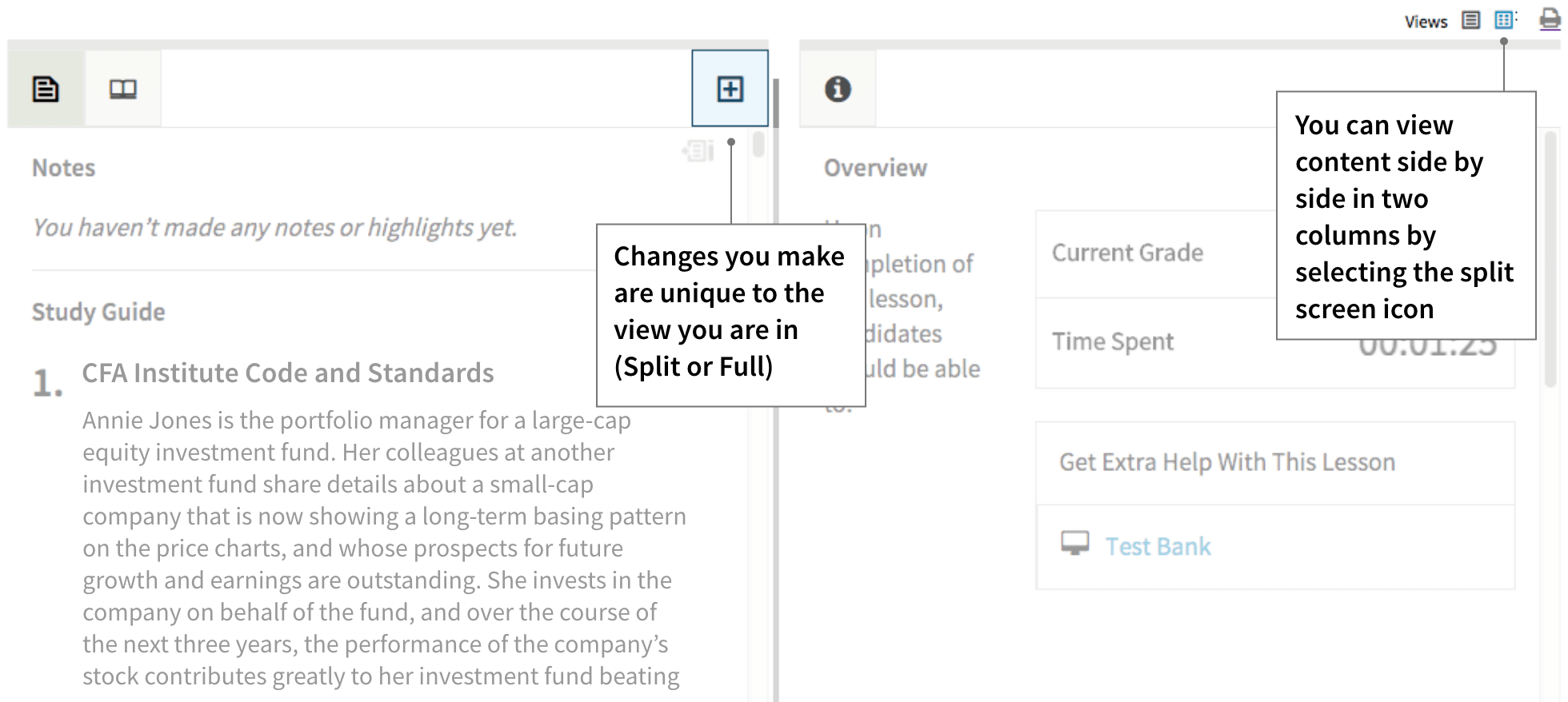Click the 'You haven't made any notes' message

click(274, 228)
